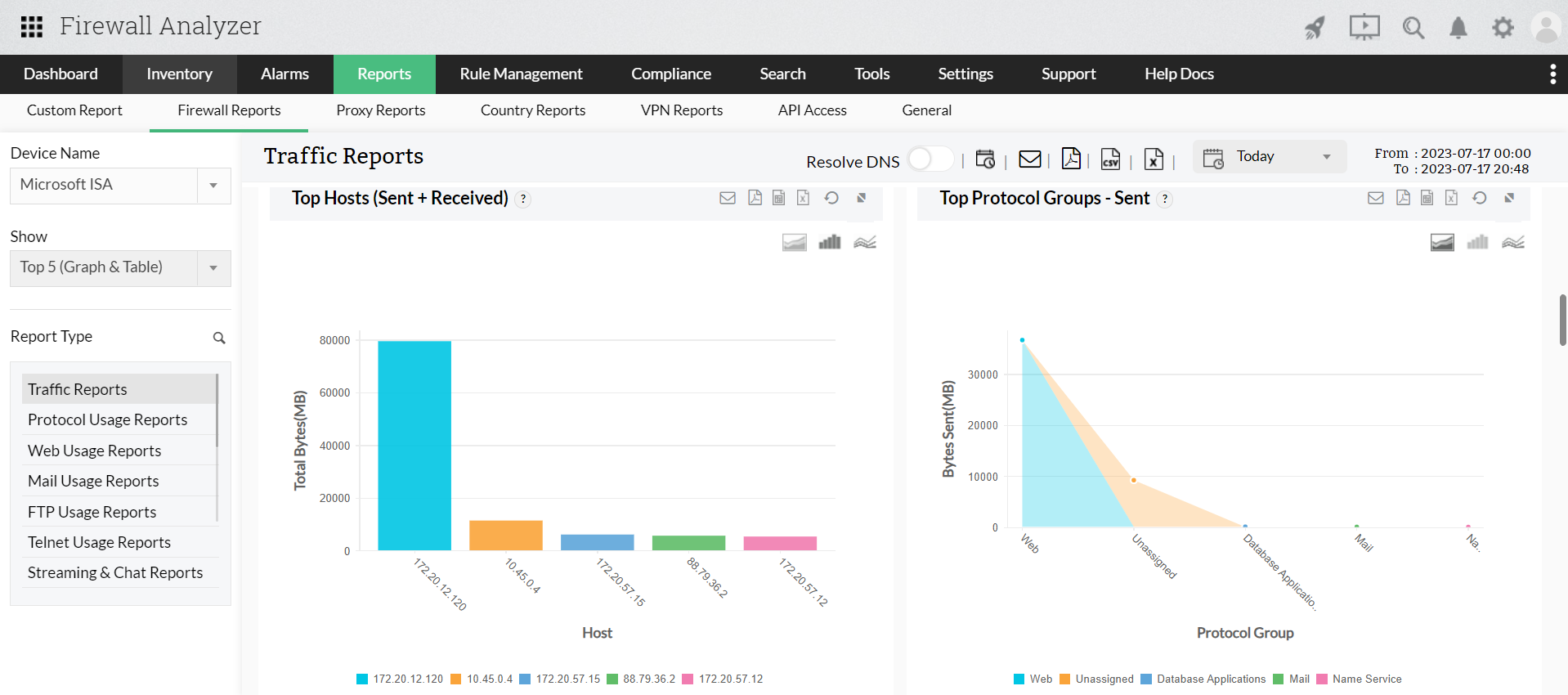
Task: Maximize the Top Protocol Groups widget
Action: pyautogui.click(x=1509, y=198)
